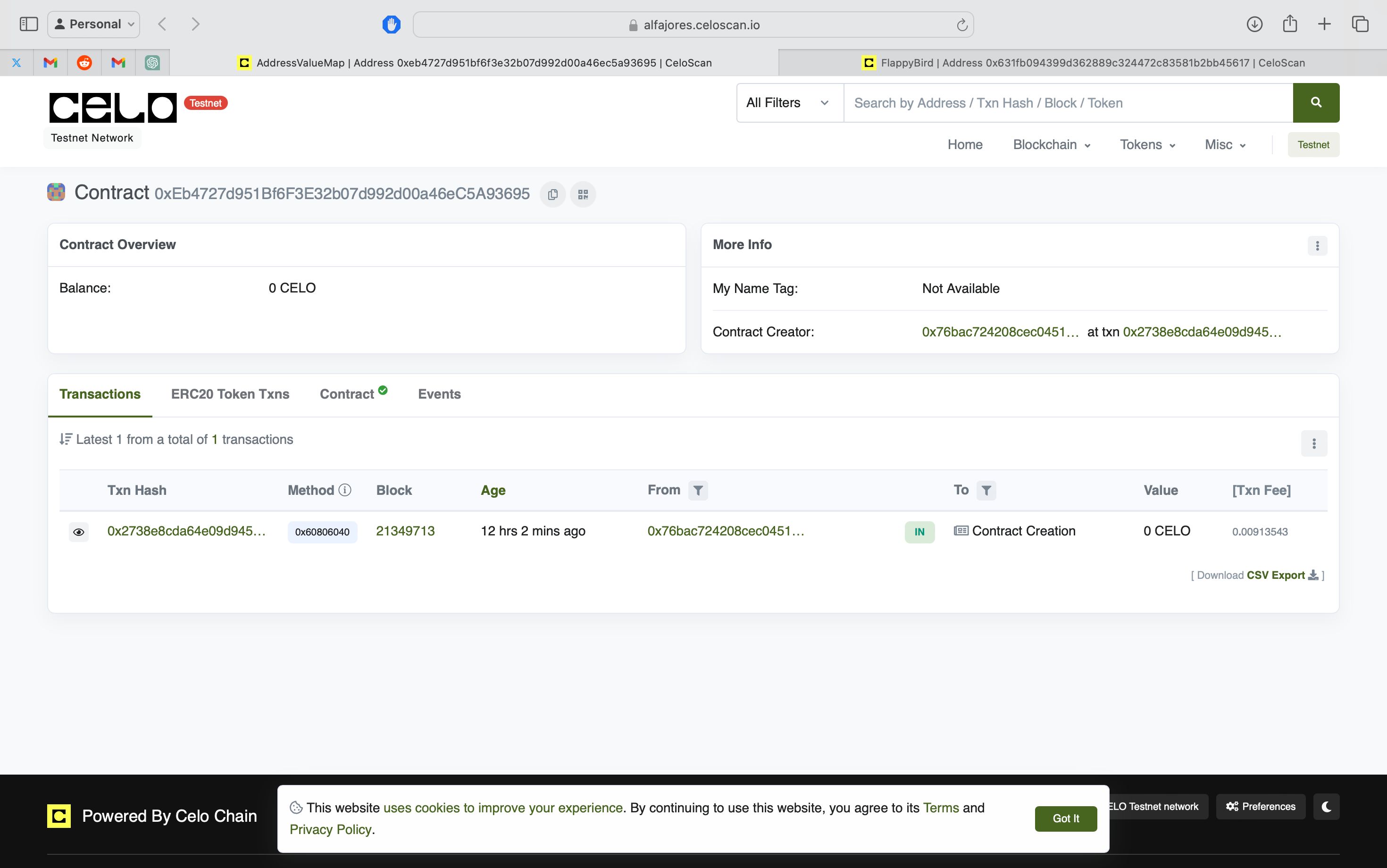Preview transaction with the eye icon
The width and height of the screenshot is (1387, 868).
79,532
